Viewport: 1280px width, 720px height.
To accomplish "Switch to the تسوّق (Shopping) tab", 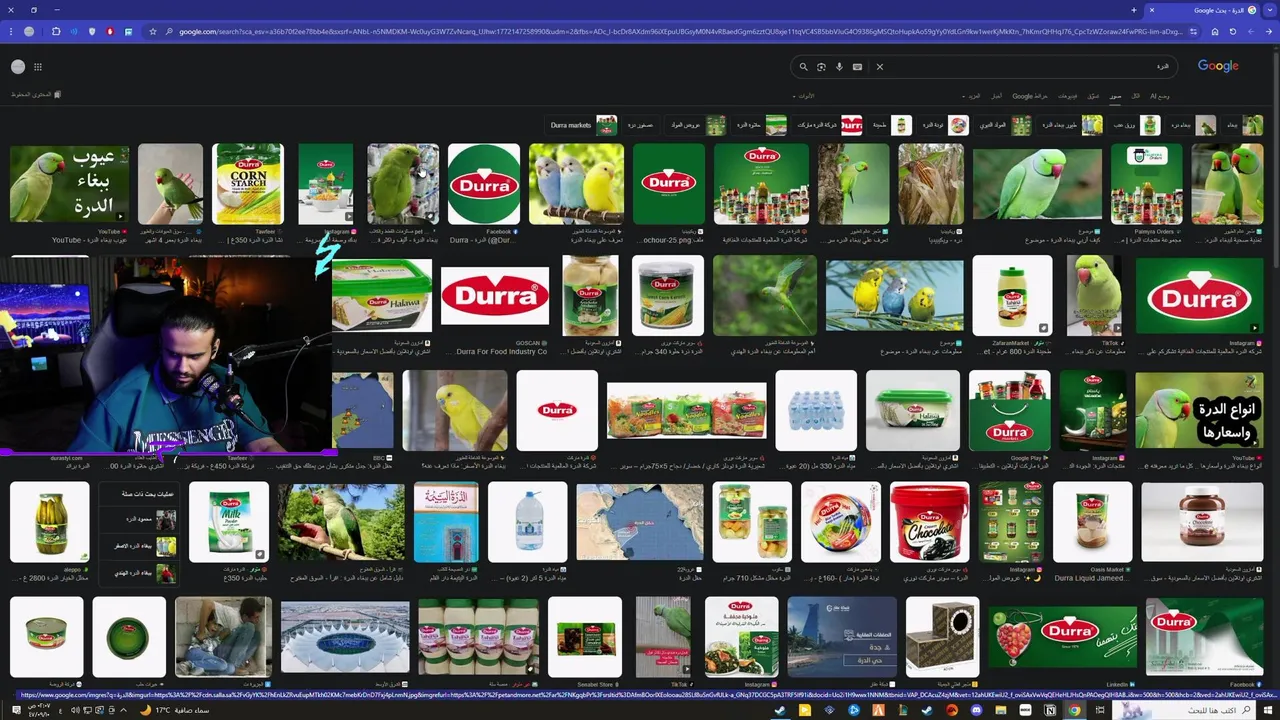I will (1092, 96).
